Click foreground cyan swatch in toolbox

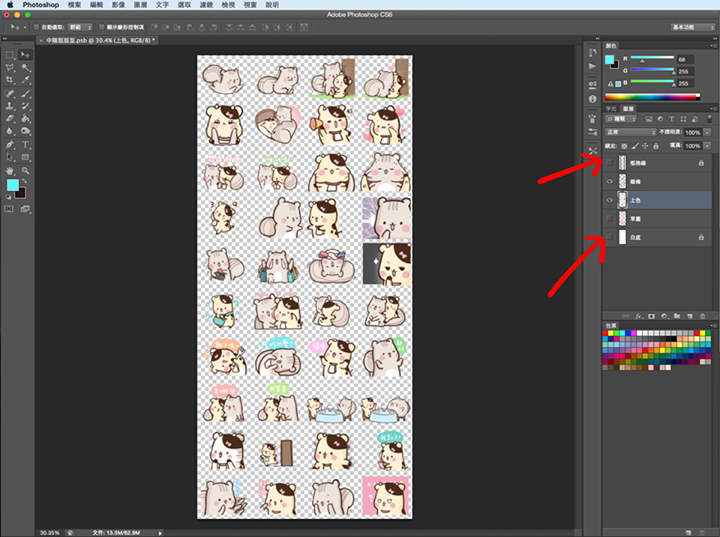(x=12, y=185)
